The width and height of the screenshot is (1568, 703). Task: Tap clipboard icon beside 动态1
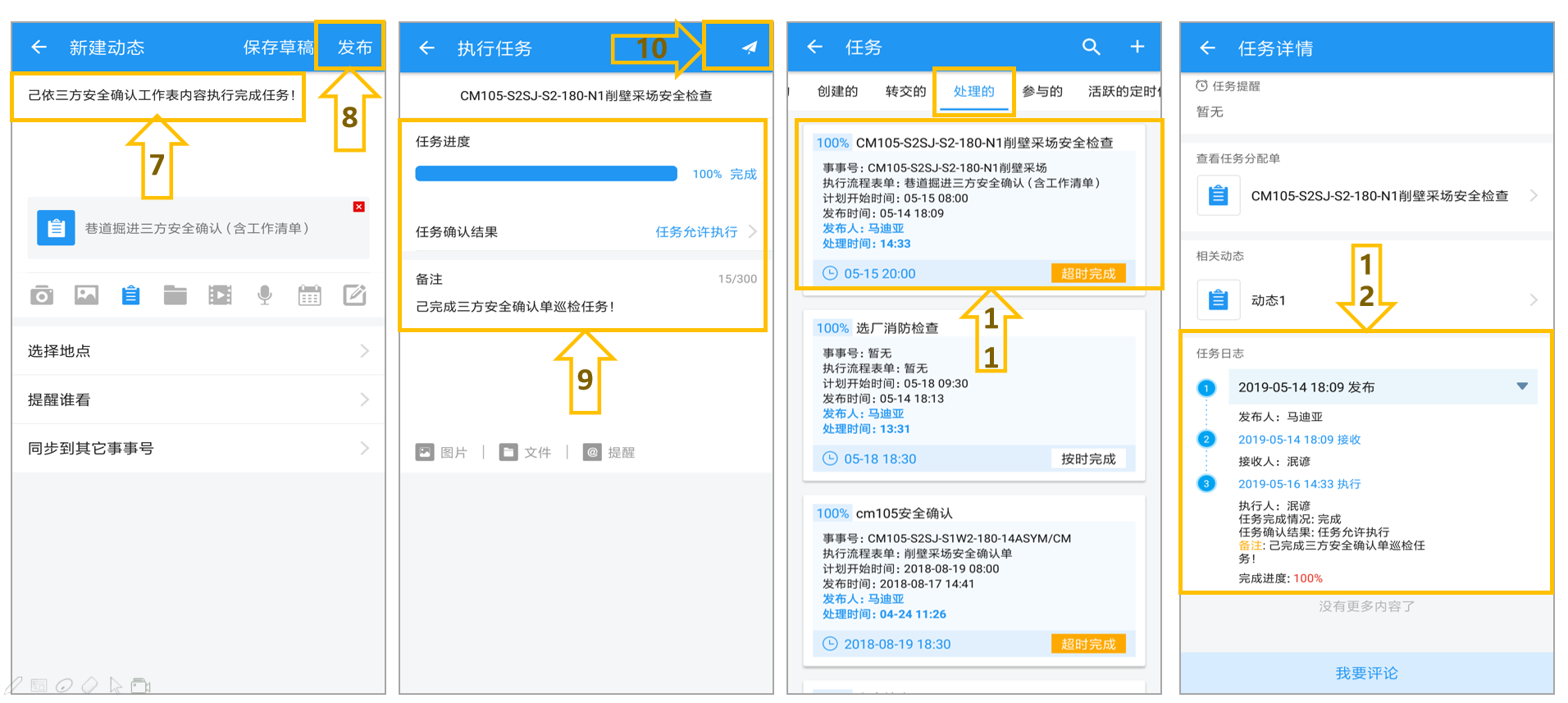coord(1218,300)
